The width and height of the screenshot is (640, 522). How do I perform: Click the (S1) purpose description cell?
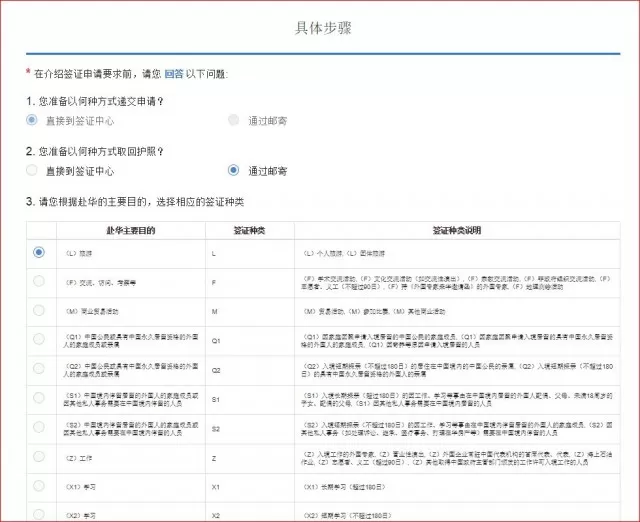[x=131, y=400]
